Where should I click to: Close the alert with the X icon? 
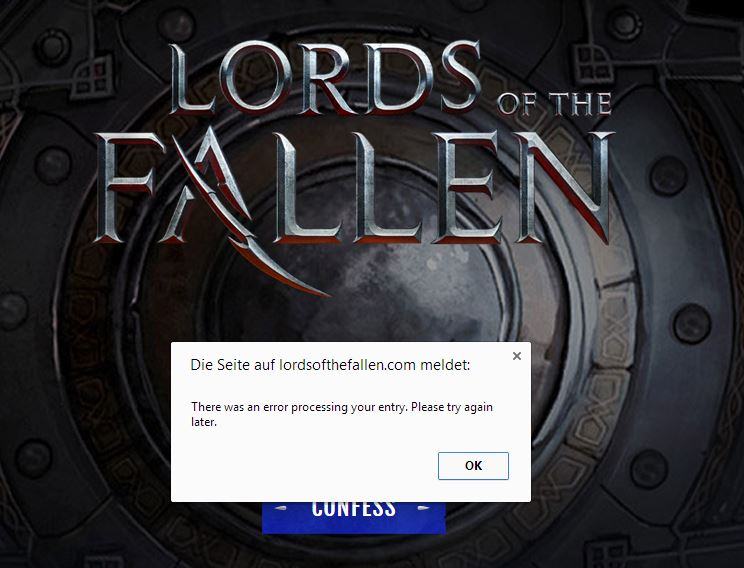click(517, 355)
